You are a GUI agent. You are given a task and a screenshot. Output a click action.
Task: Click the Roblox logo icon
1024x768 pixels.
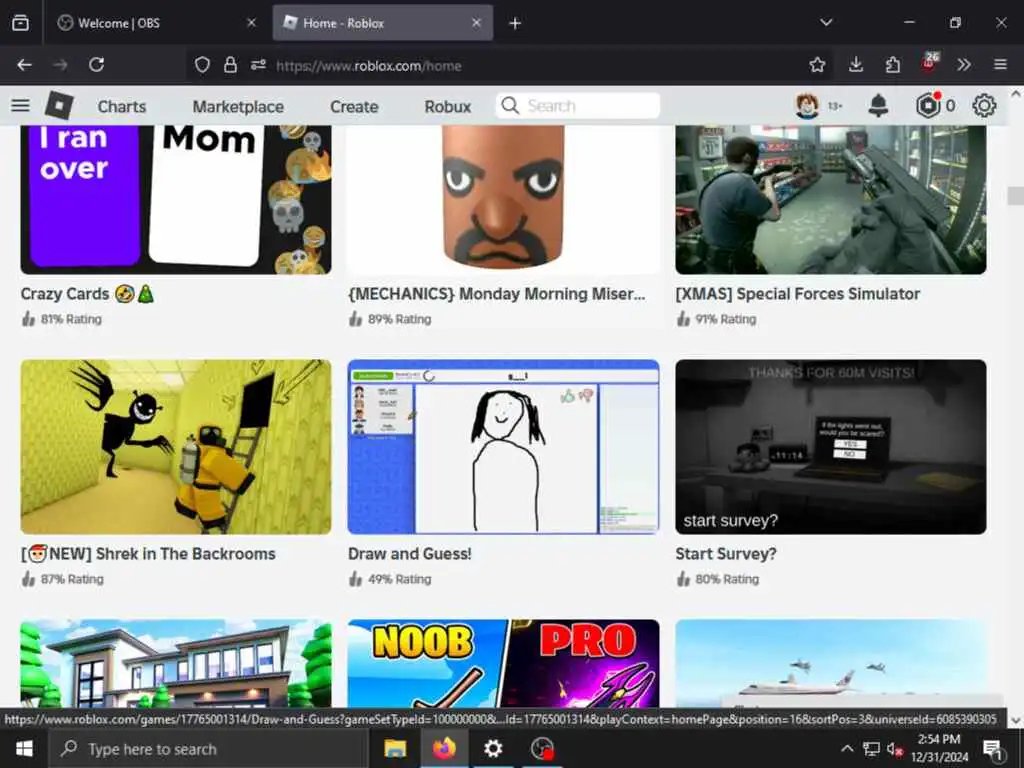59,105
